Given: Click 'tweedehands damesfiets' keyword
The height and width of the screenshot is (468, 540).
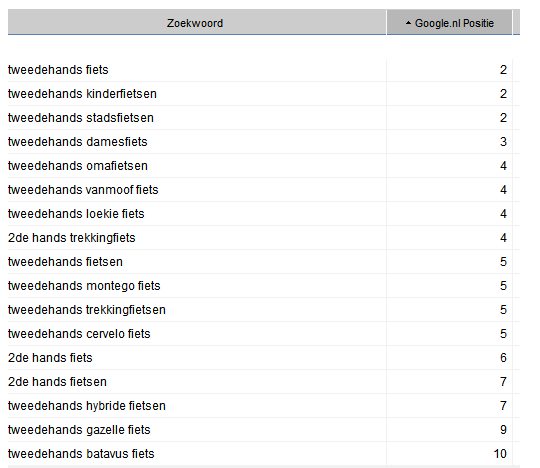Looking at the screenshot, I should pos(77,142).
